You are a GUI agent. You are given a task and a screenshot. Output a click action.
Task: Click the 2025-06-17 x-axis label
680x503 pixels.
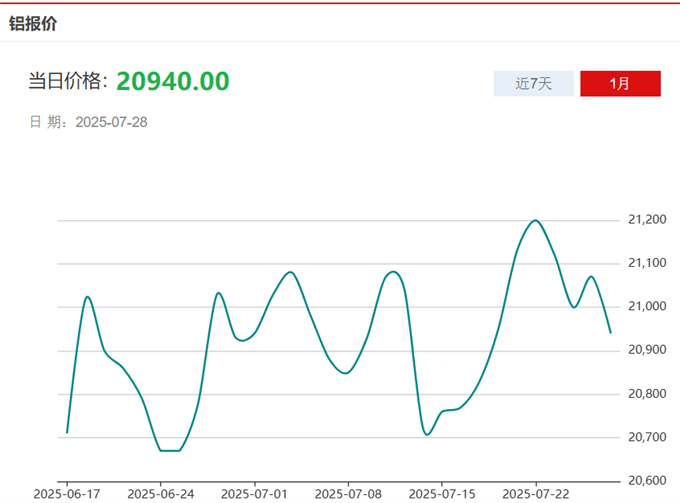point(66,494)
